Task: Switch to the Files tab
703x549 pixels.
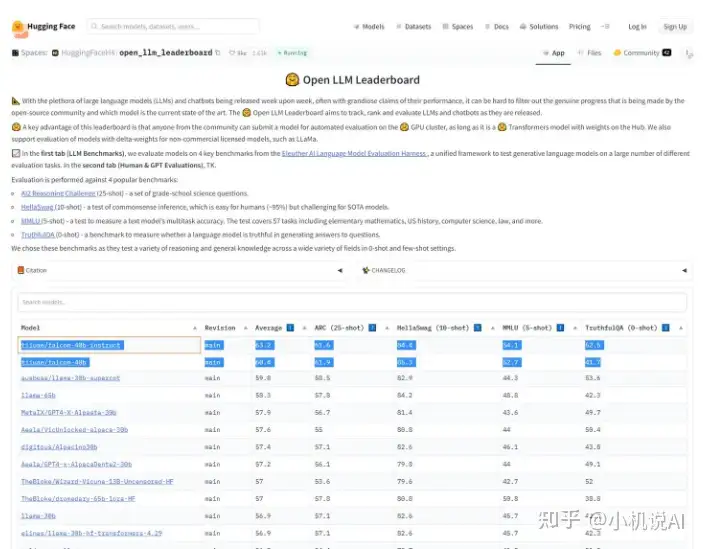Action: pos(590,53)
